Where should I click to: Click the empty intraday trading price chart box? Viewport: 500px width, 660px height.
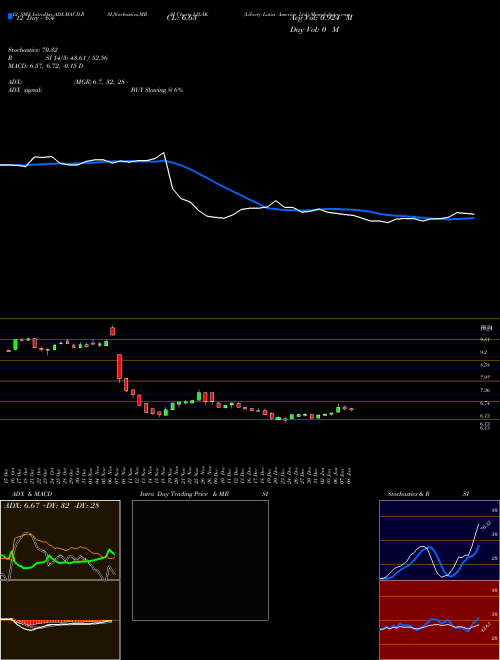tap(200, 560)
